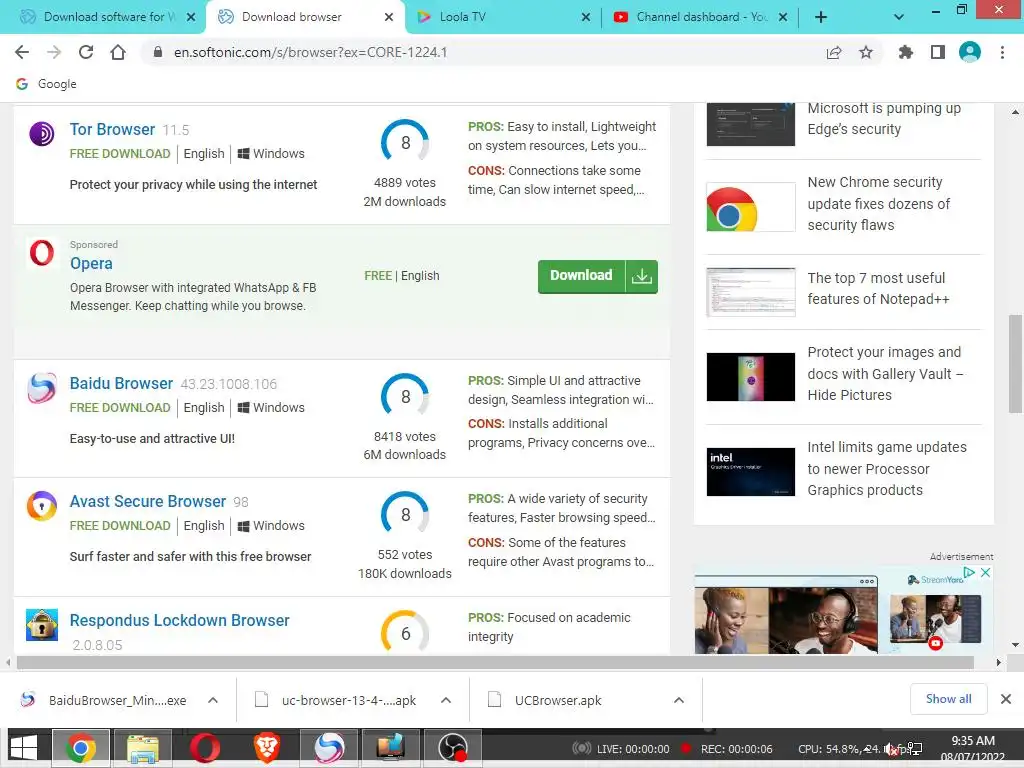Click the Tor Browser purple logo icon

[42, 134]
